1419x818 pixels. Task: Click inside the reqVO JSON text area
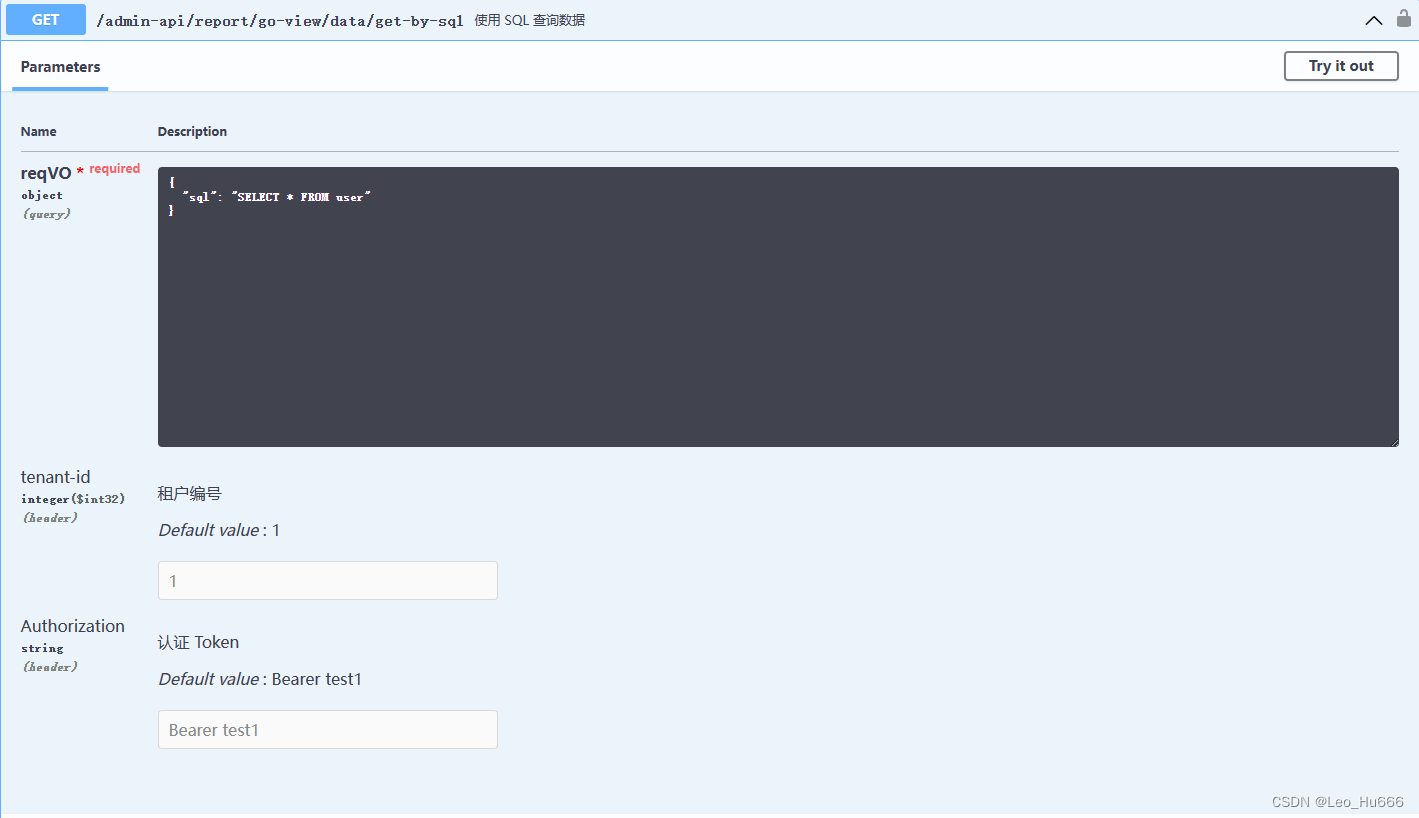(778, 307)
